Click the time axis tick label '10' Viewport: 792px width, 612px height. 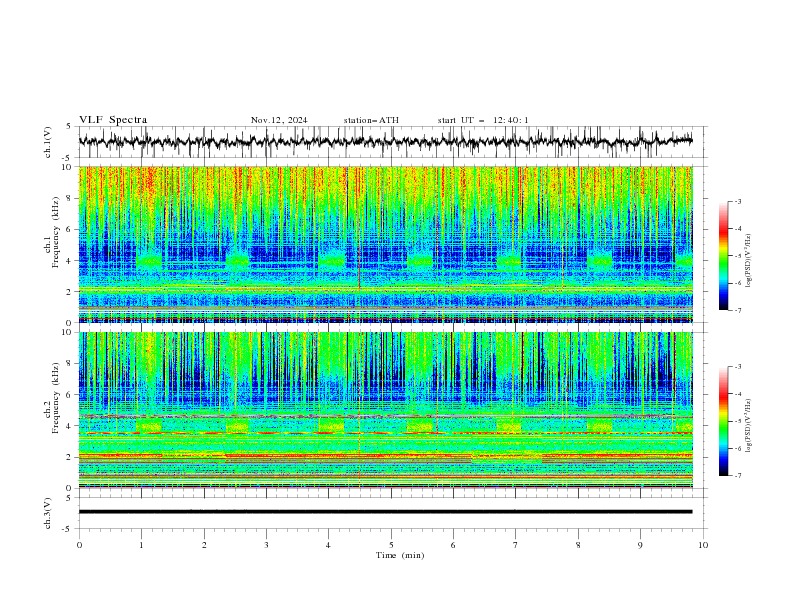coord(703,545)
